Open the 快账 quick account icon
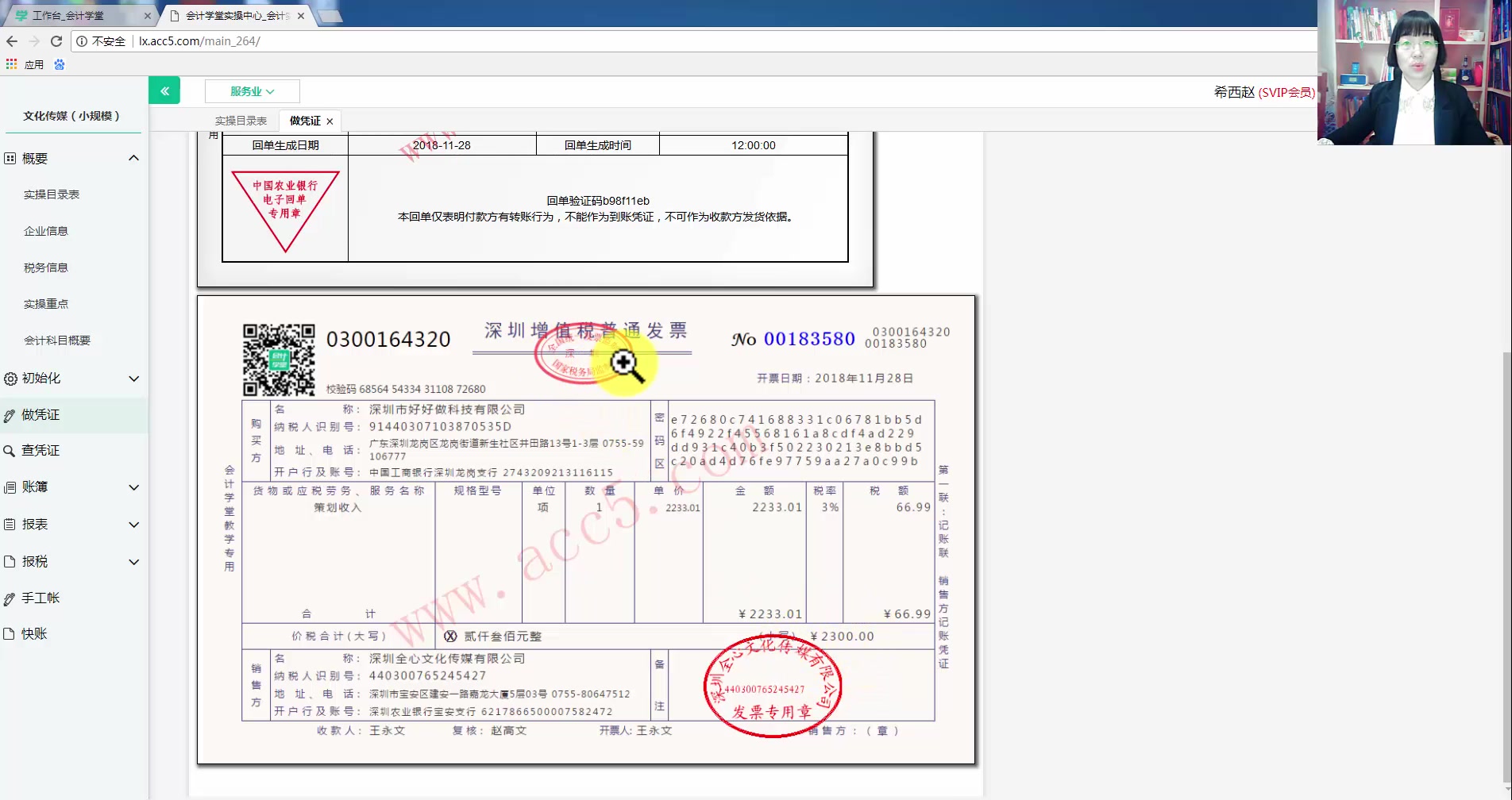Viewport: 1512px width, 800px height. 8,633
